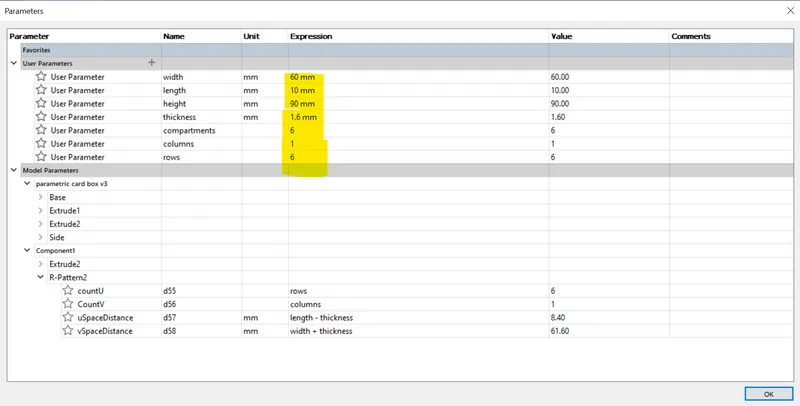The width and height of the screenshot is (800, 406).
Task: Edit the CountV expression 'columns'
Action: coord(418,304)
